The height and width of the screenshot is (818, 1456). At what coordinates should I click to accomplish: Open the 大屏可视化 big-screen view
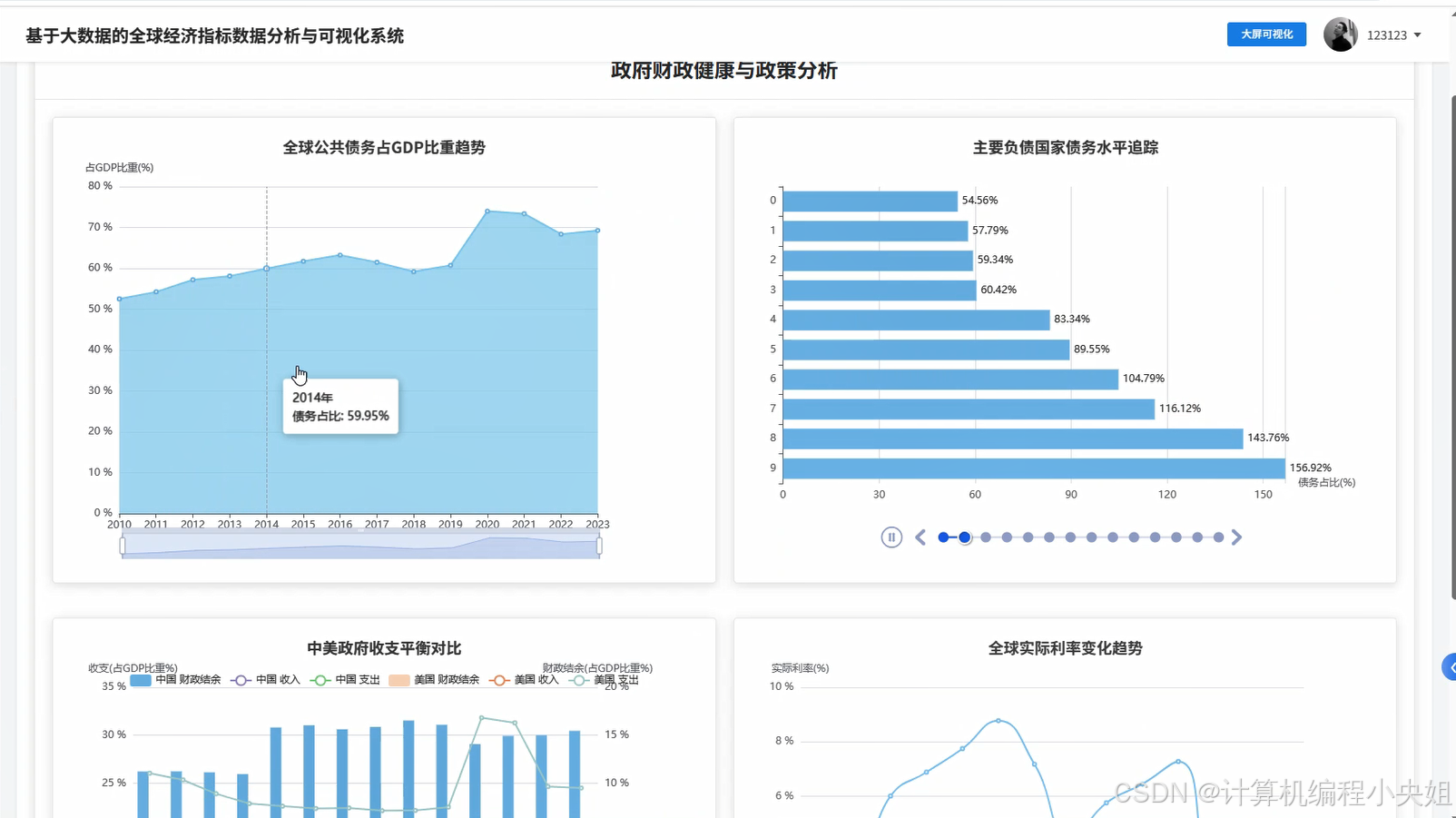pyautogui.click(x=1266, y=34)
